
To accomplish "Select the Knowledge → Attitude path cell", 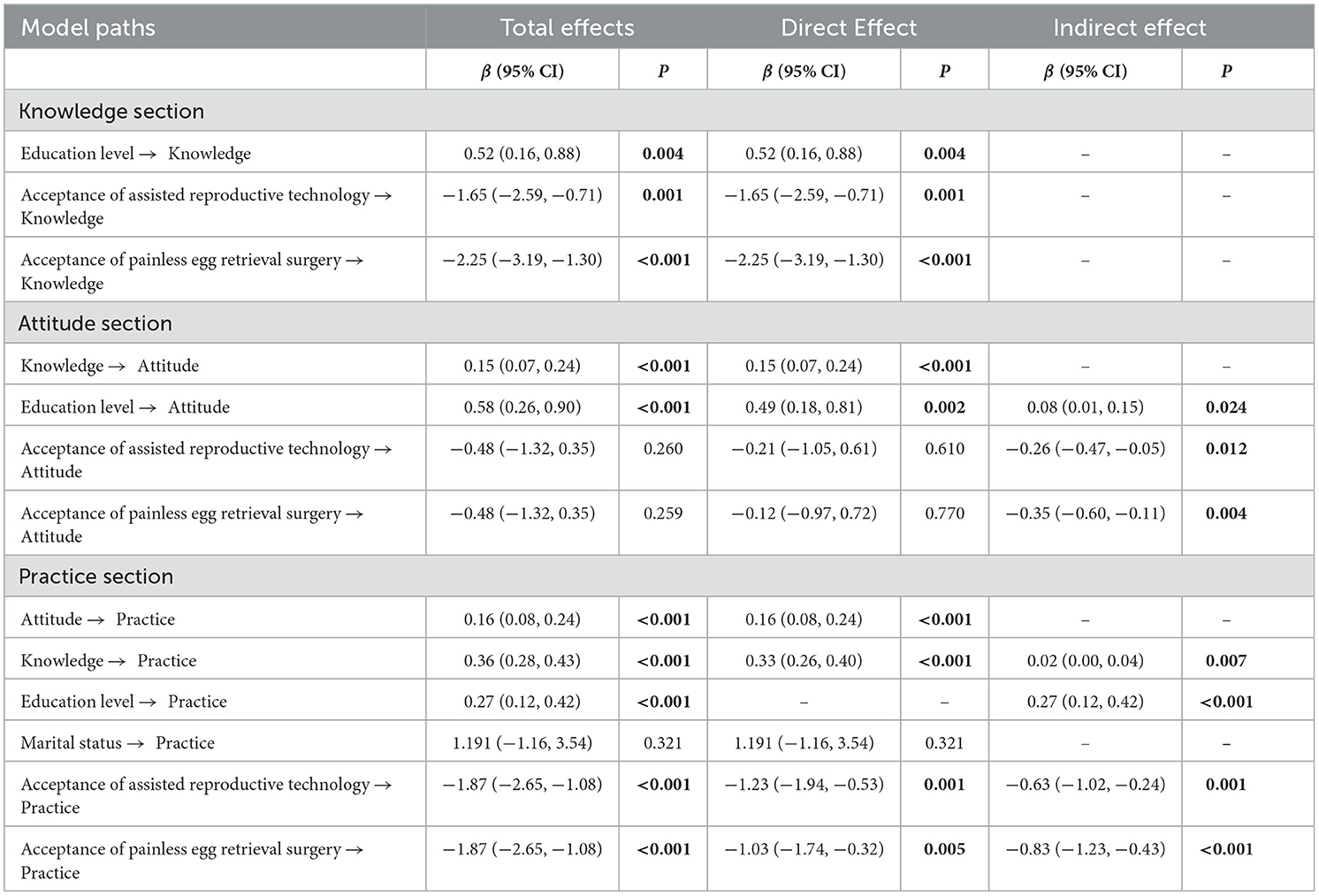I will [x=110, y=366].
